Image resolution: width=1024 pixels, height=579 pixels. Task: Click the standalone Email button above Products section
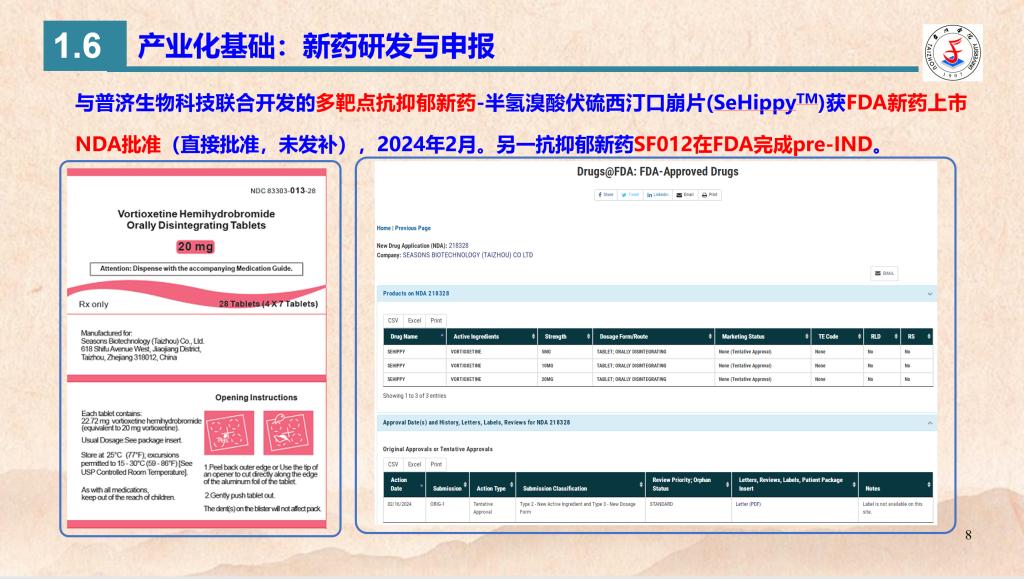click(884, 274)
